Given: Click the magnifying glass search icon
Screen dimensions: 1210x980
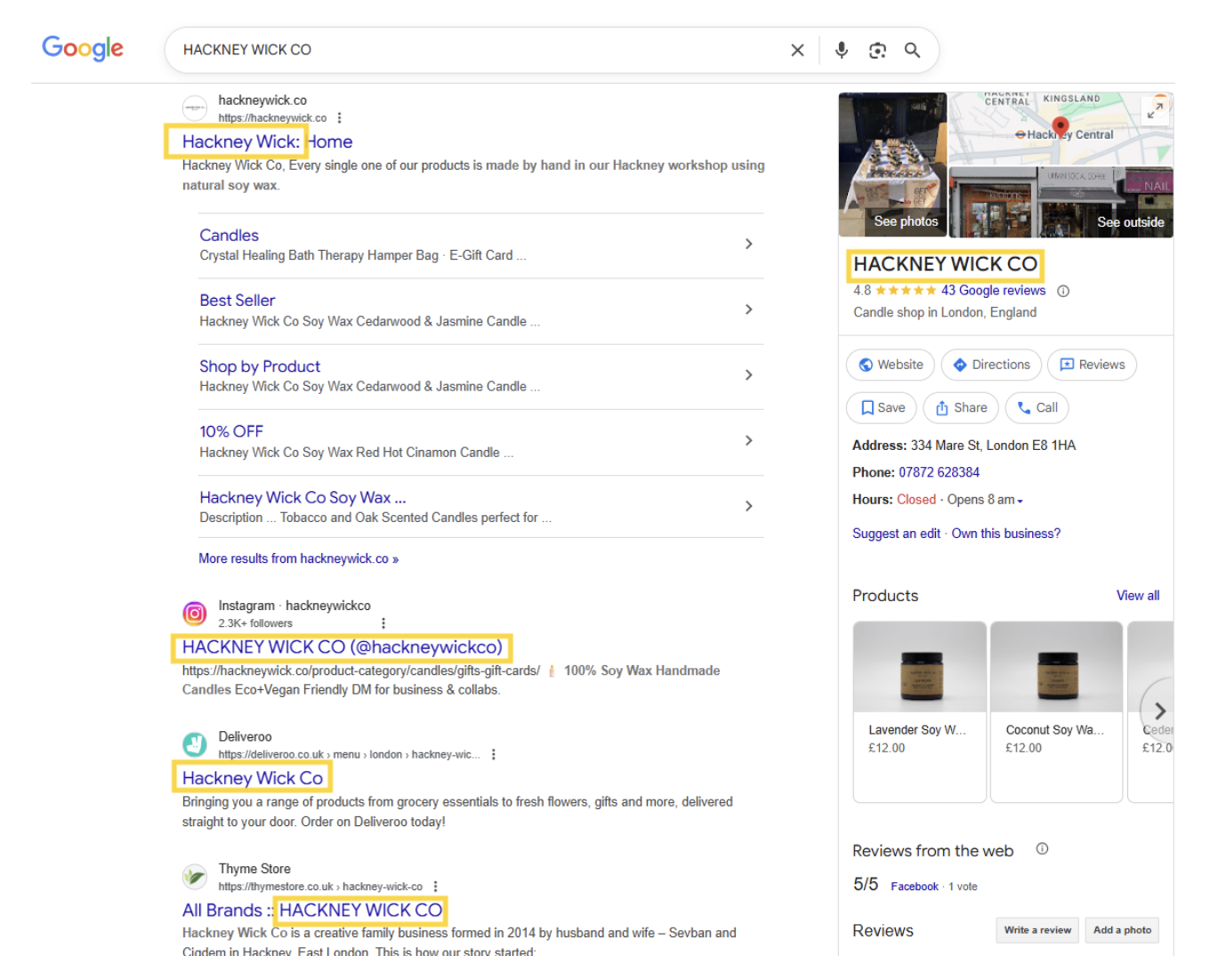Looking at the screenshot, I should 912,51.
